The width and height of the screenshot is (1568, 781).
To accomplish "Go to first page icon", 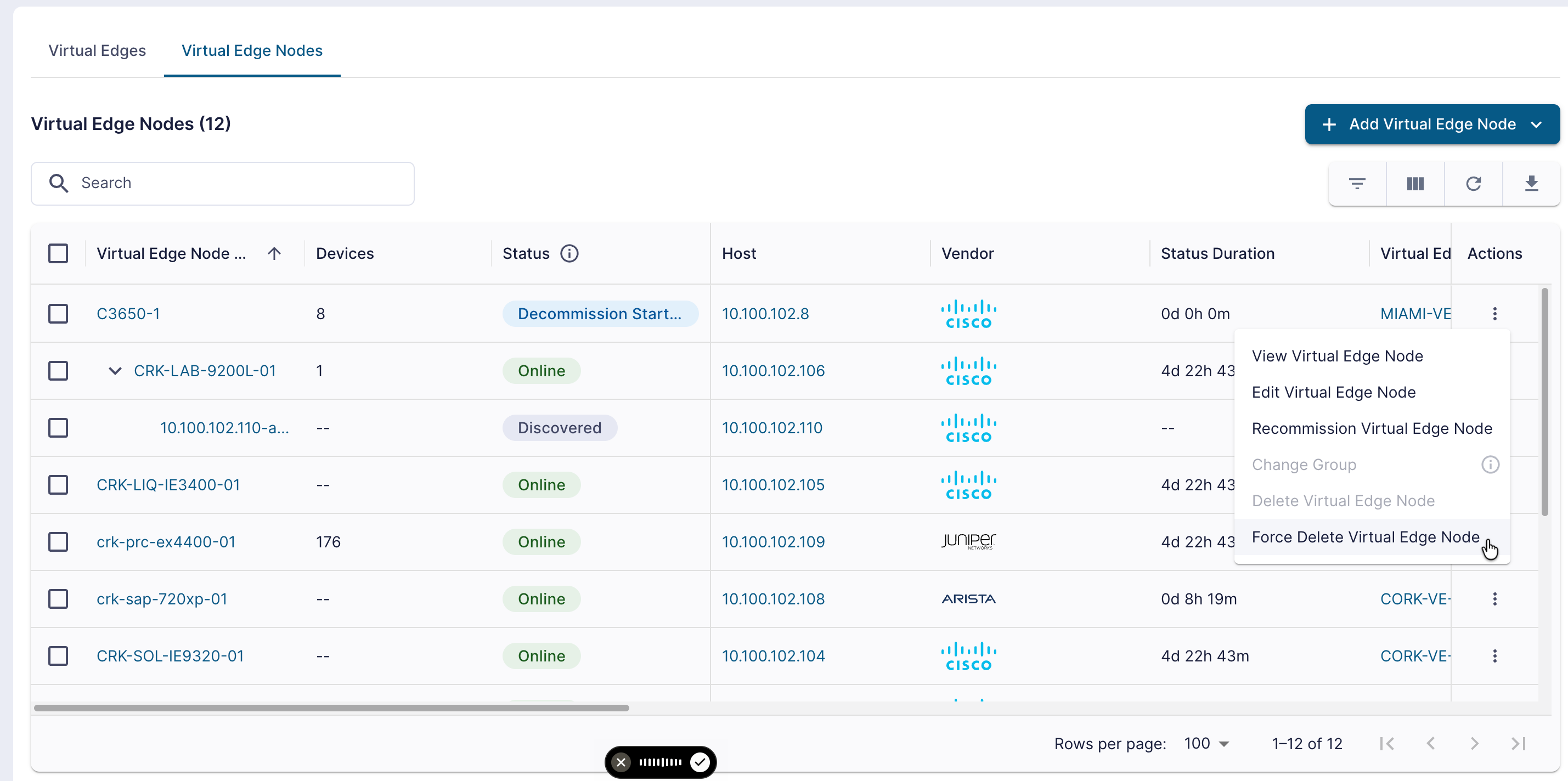I will pyautogui.click(x=1387, y=743).
